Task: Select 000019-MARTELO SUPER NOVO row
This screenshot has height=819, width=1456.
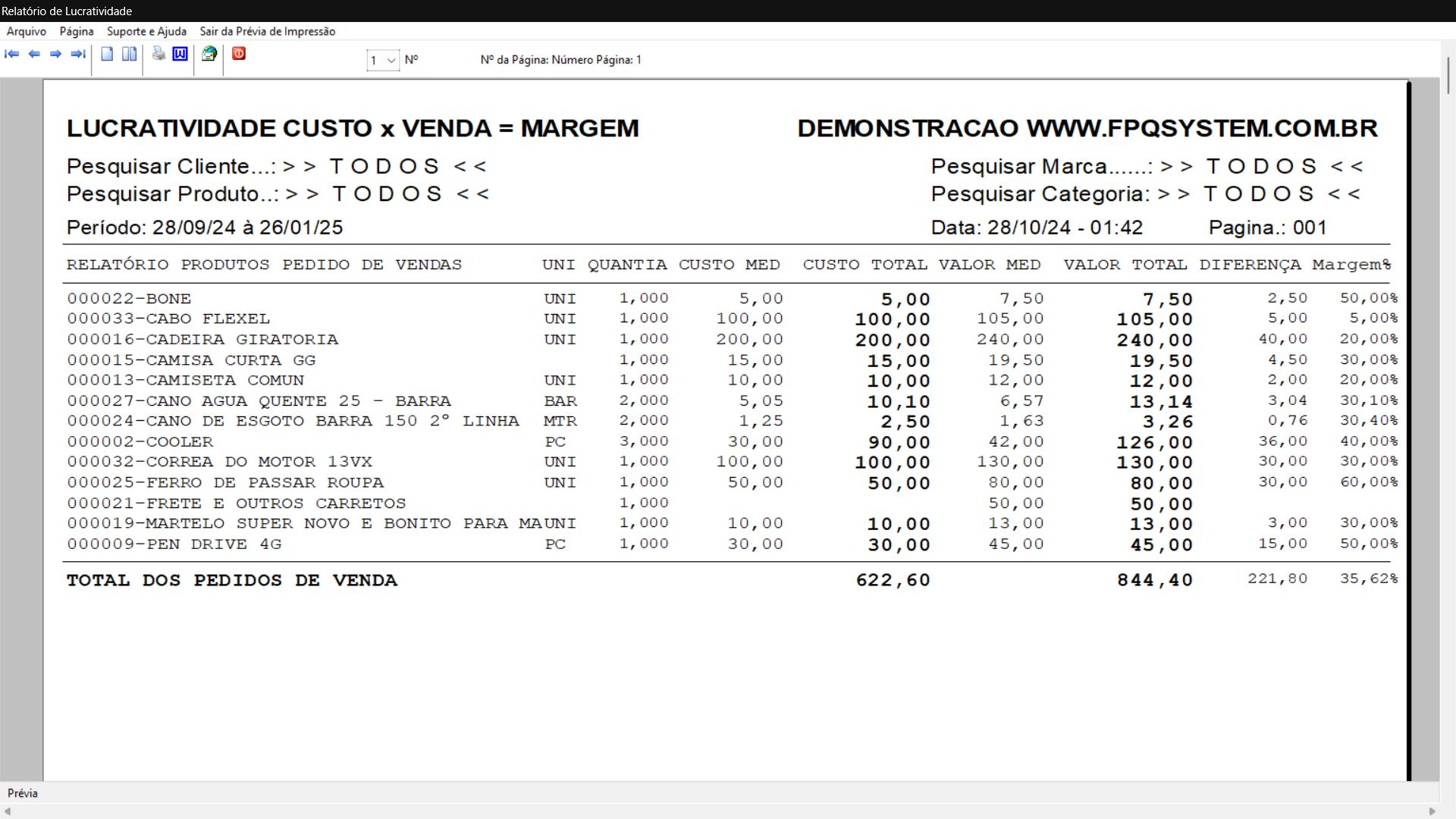Action: tap(732, 523)
